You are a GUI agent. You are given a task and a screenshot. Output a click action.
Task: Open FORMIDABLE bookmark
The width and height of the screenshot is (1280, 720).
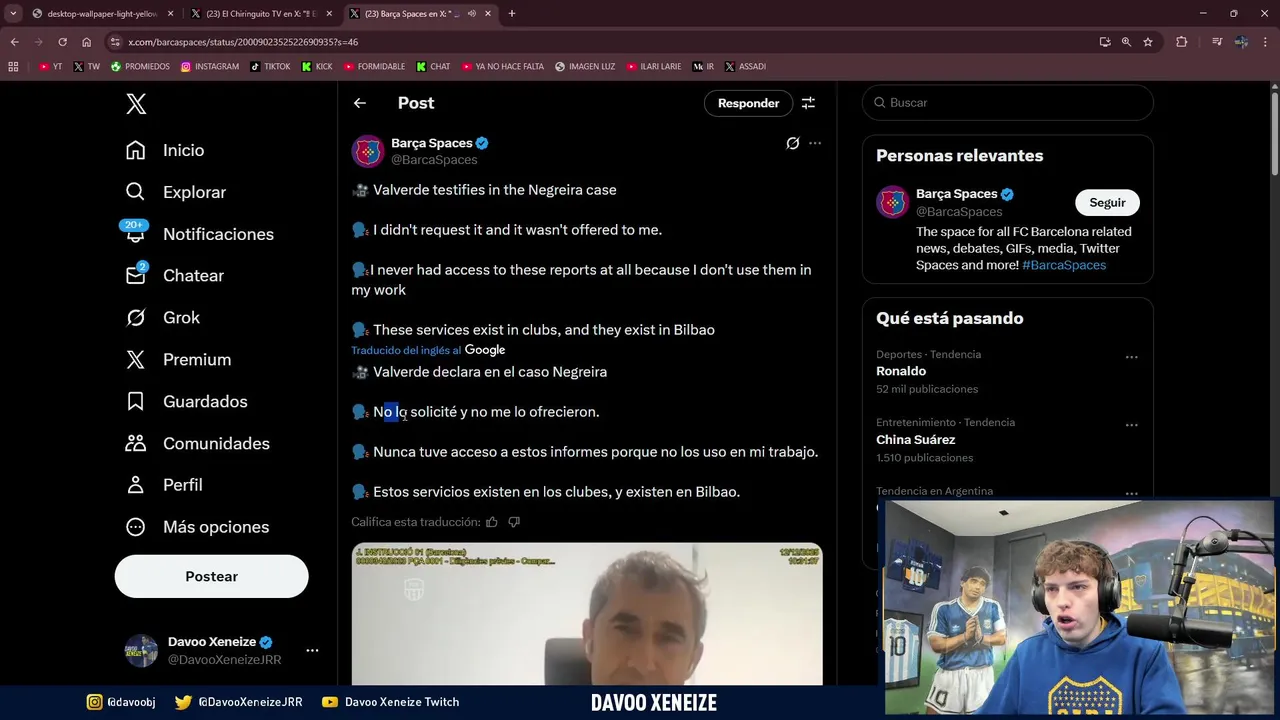[374, 67]
